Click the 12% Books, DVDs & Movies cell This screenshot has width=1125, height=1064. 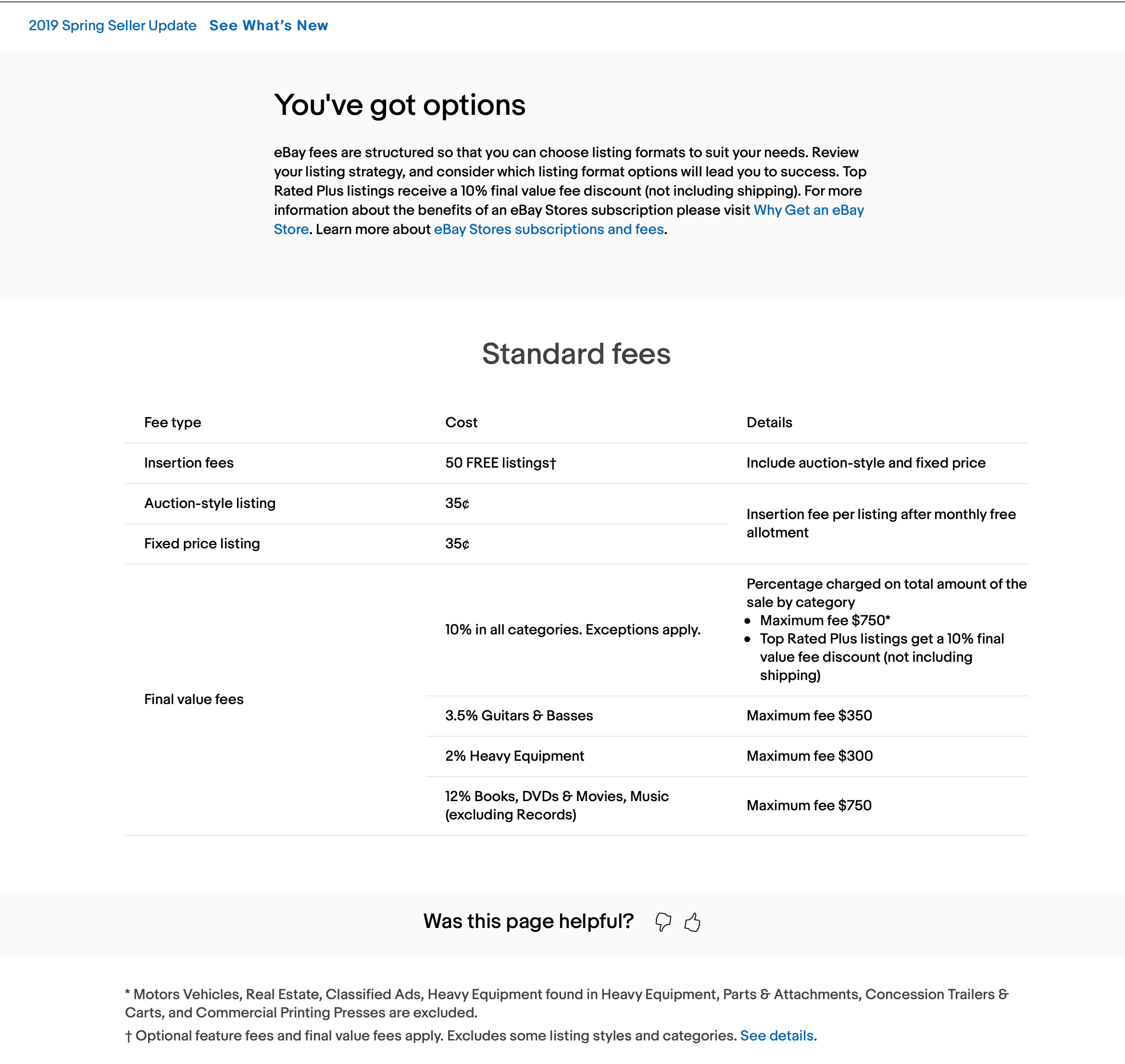pos(557,805)
